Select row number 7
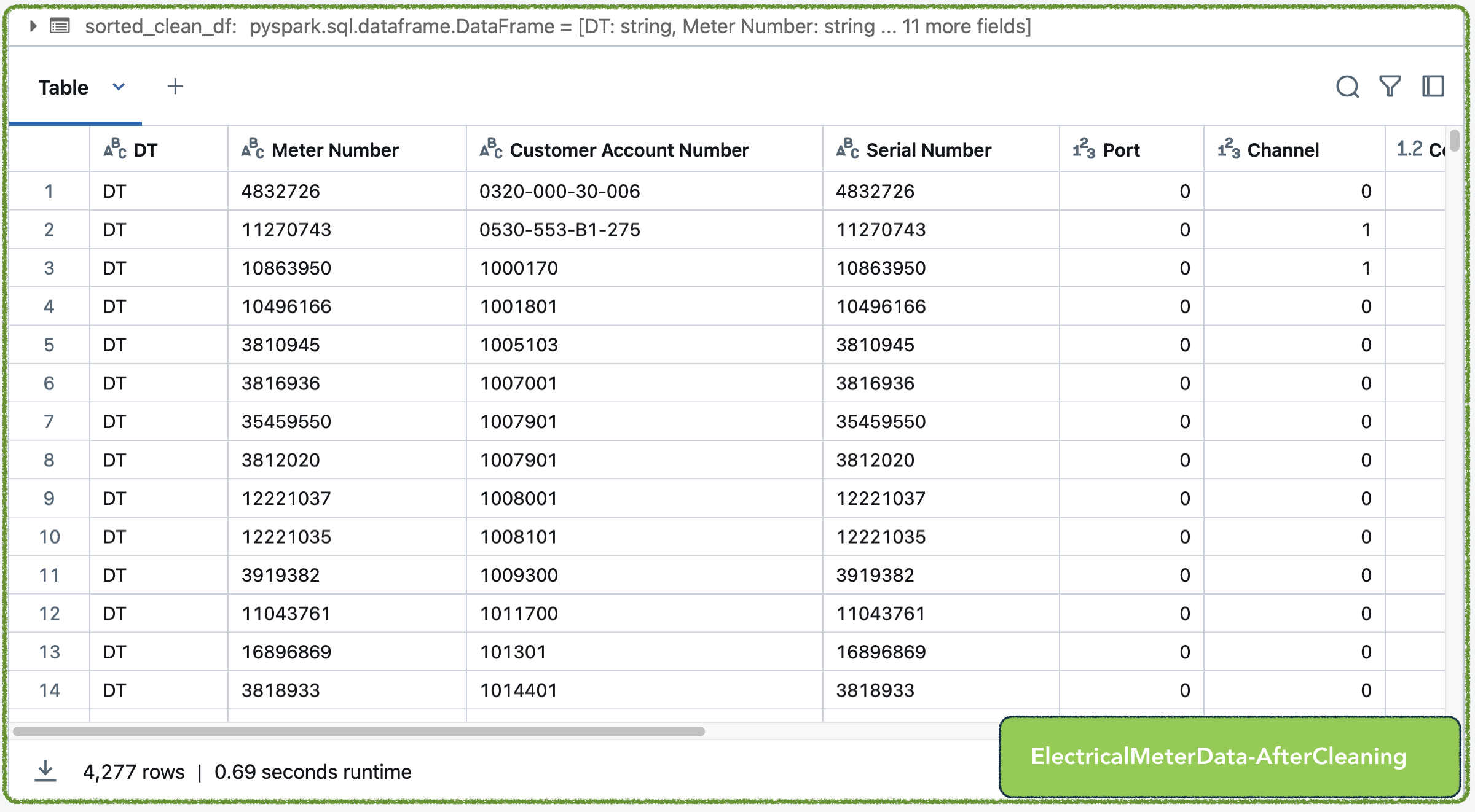 point(49,421)
